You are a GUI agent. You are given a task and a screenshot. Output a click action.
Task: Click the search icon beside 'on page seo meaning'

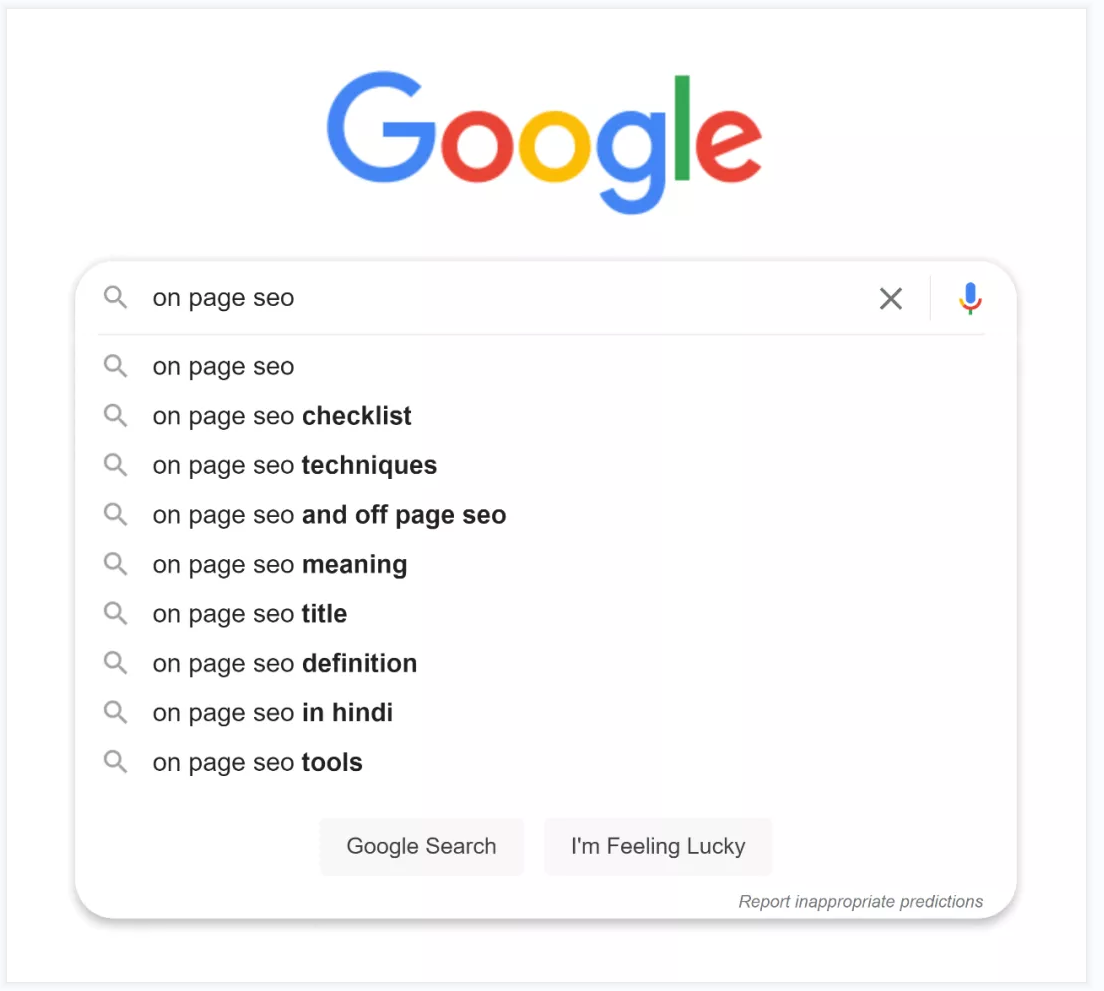tap(115, 564)
